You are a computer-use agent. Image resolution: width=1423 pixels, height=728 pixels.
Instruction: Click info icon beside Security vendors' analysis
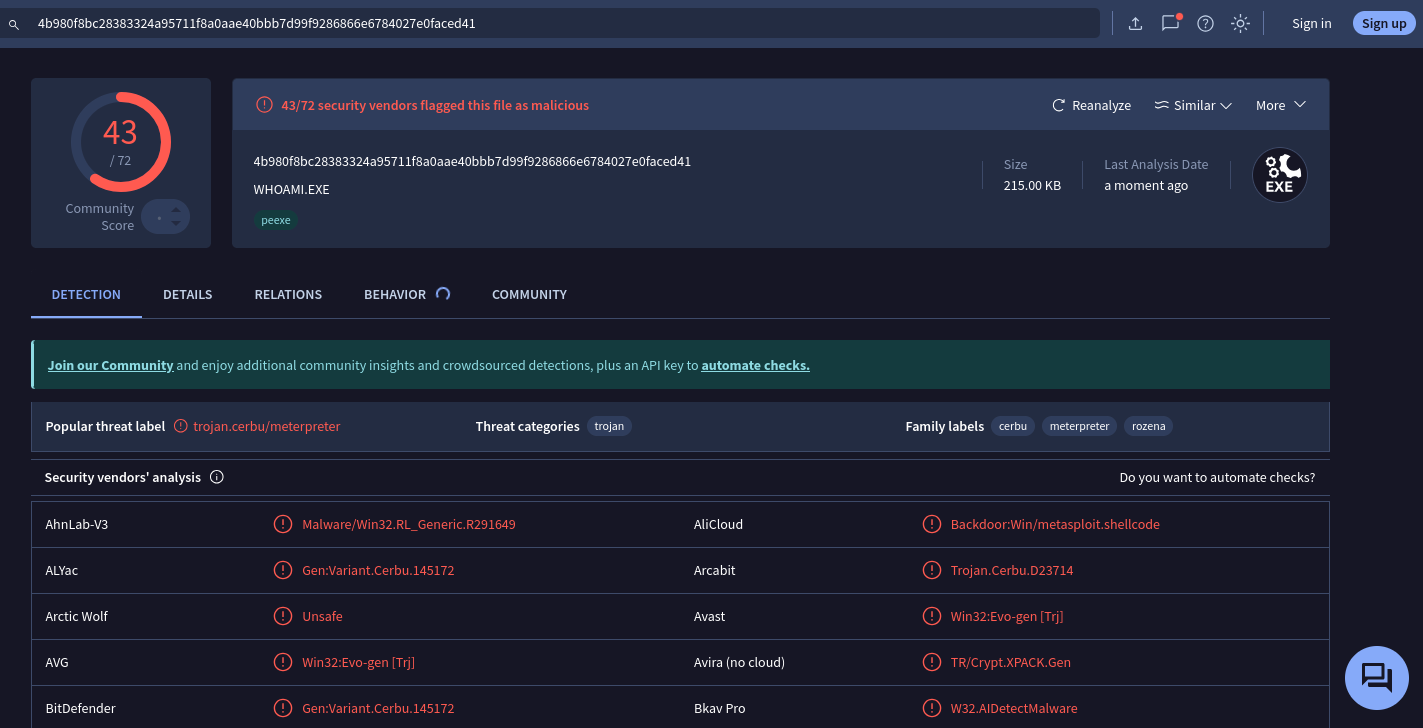[217, 477]
